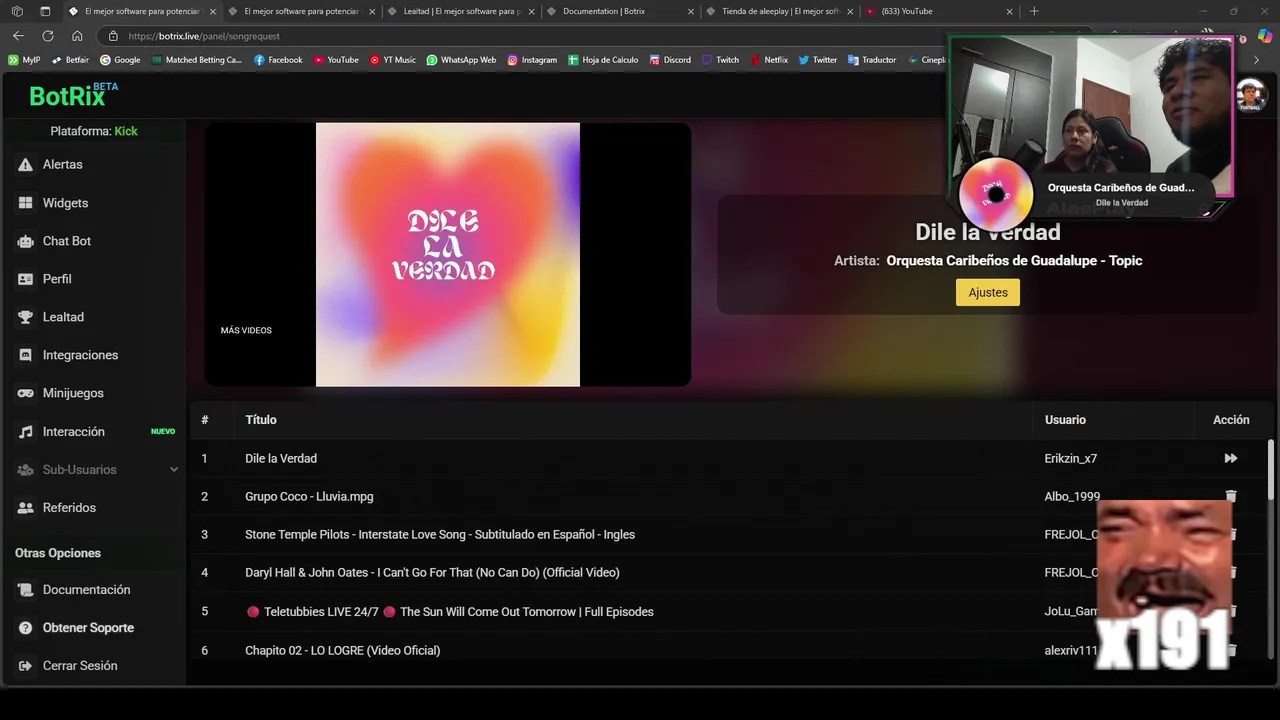Open the Twitch bookmark
The width and height of the screenshot is (1280, 720).
click(720, 60)
